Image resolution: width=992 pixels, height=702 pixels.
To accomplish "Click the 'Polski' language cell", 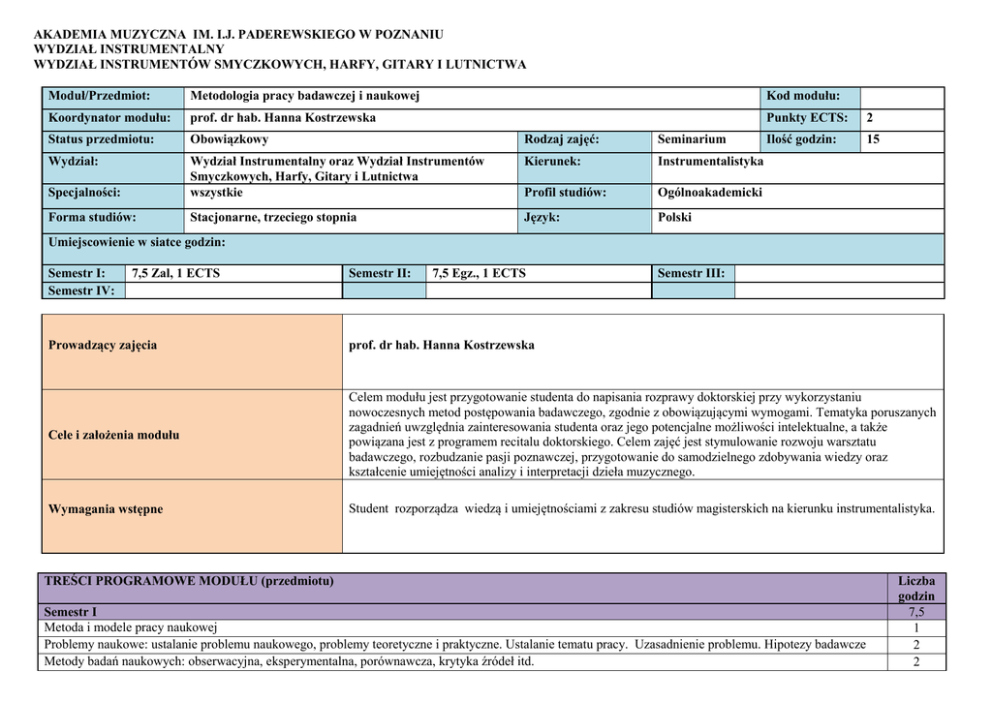I will [676, 216].
